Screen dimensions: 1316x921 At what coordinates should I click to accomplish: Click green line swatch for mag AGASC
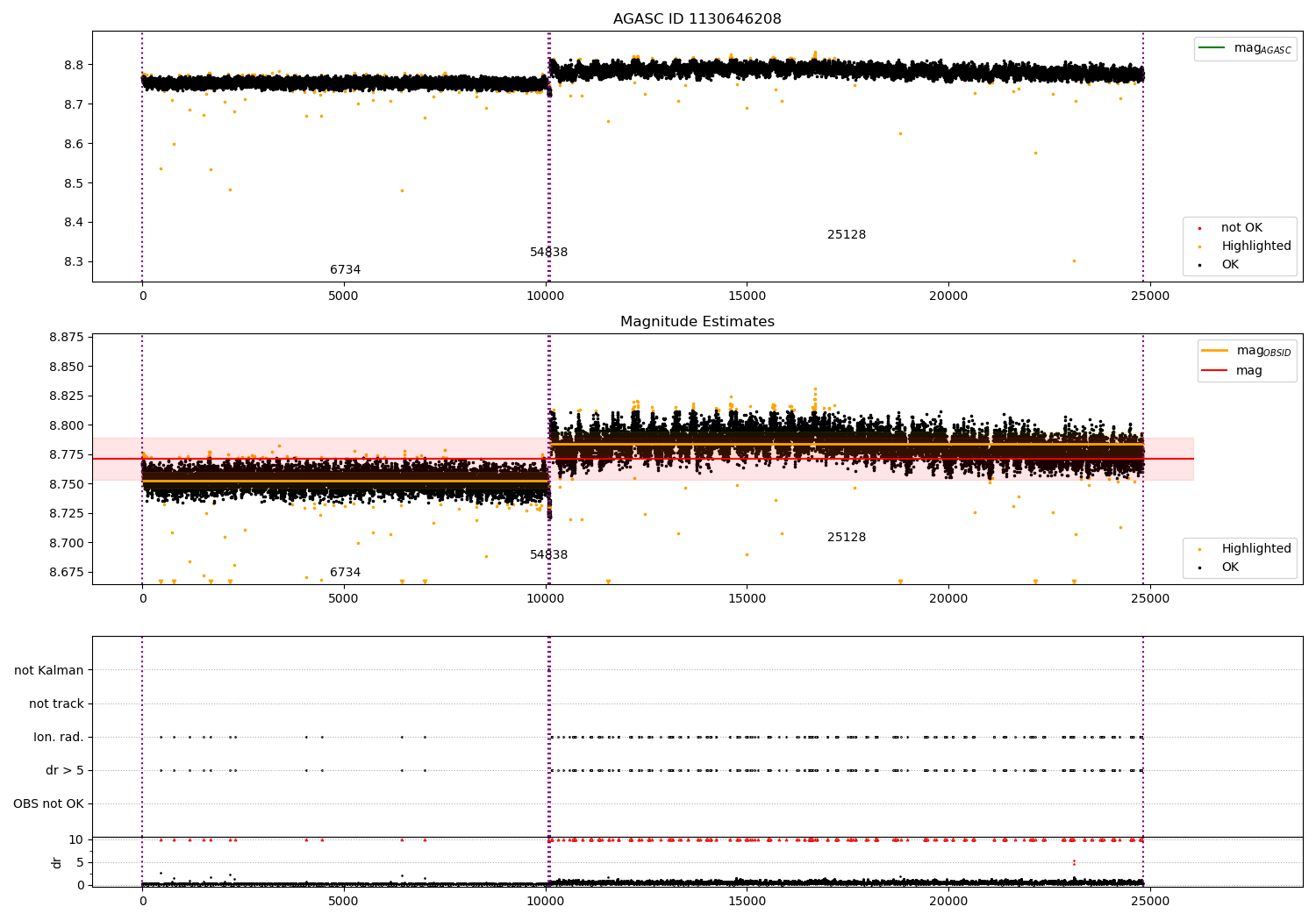1213,48
